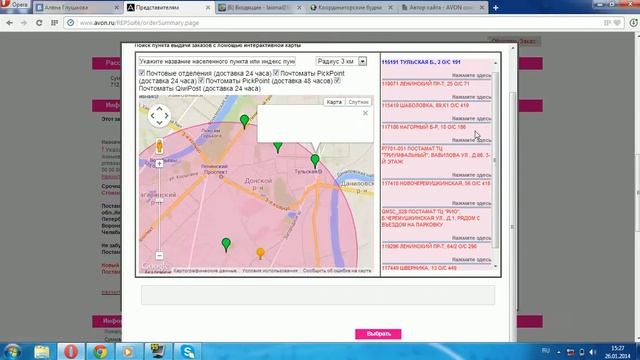This screenshot has height=360, width=640.
Task: Click the pickup list scroll up arrow
Action: pos(495,63)
